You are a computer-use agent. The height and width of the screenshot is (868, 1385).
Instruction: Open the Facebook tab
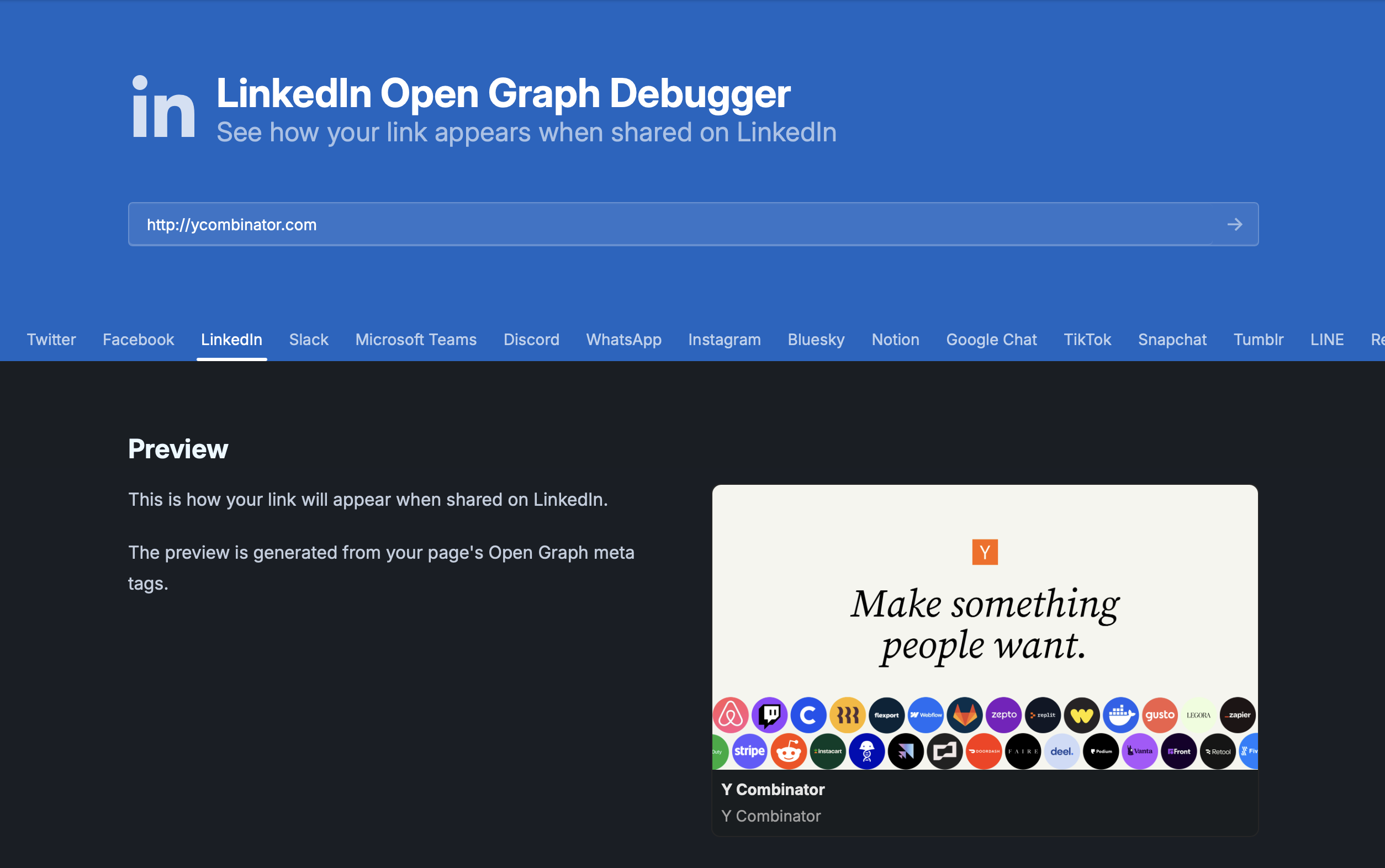pos(138,339)
